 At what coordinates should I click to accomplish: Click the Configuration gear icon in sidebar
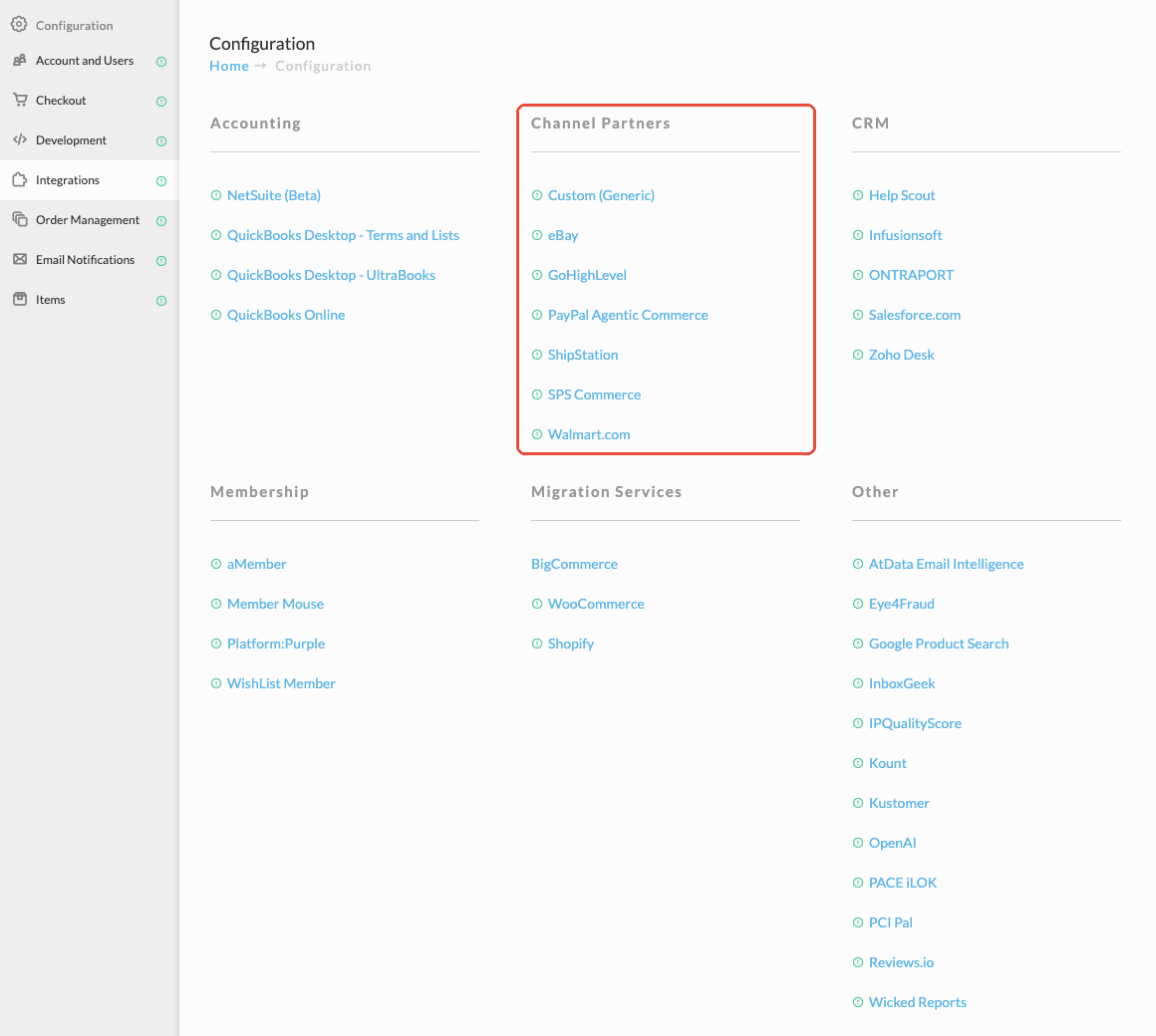(19, 24)
